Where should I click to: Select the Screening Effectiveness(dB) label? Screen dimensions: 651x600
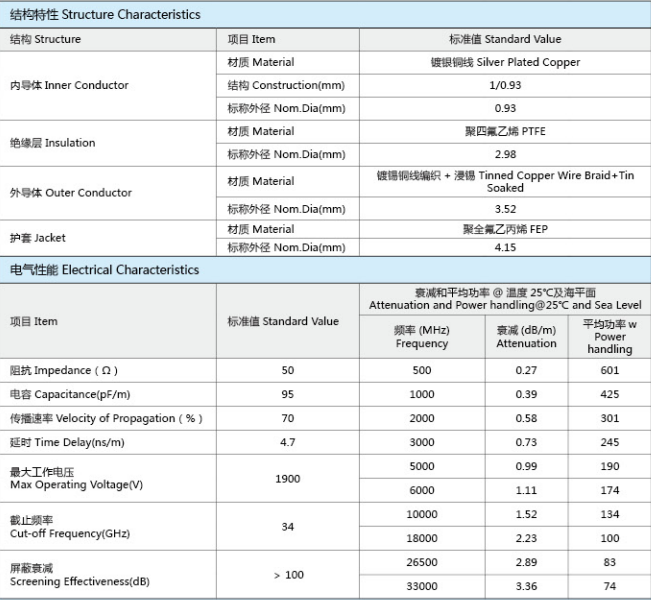[x=80, y=575]
